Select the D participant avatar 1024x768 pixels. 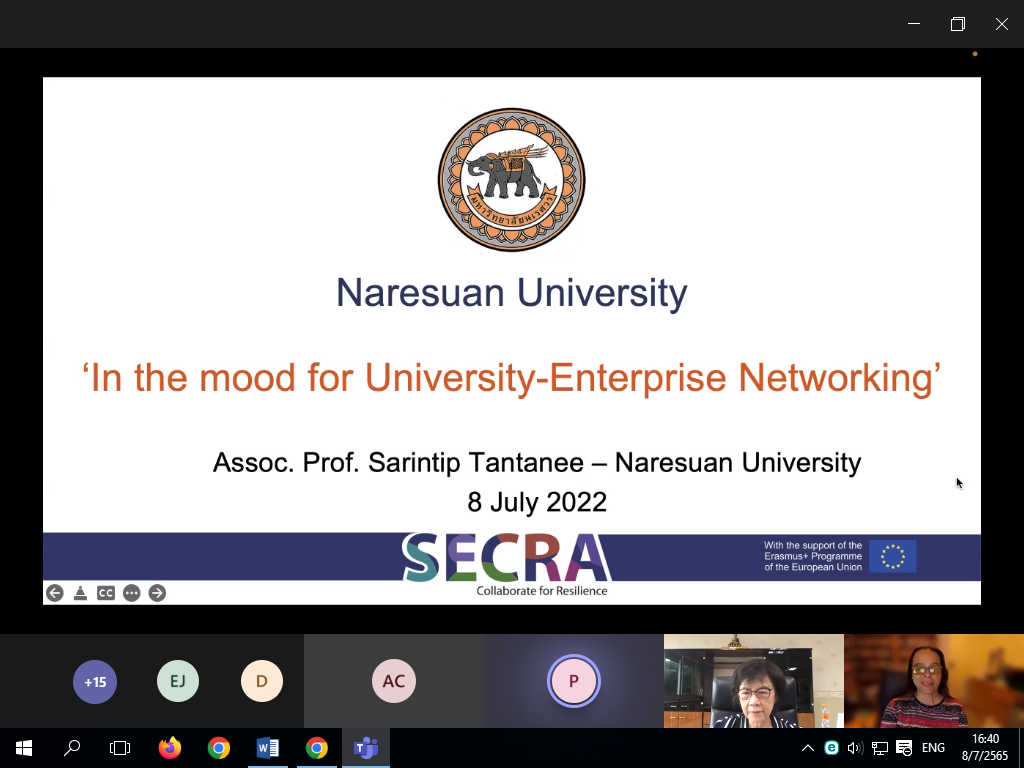(262, 681)
